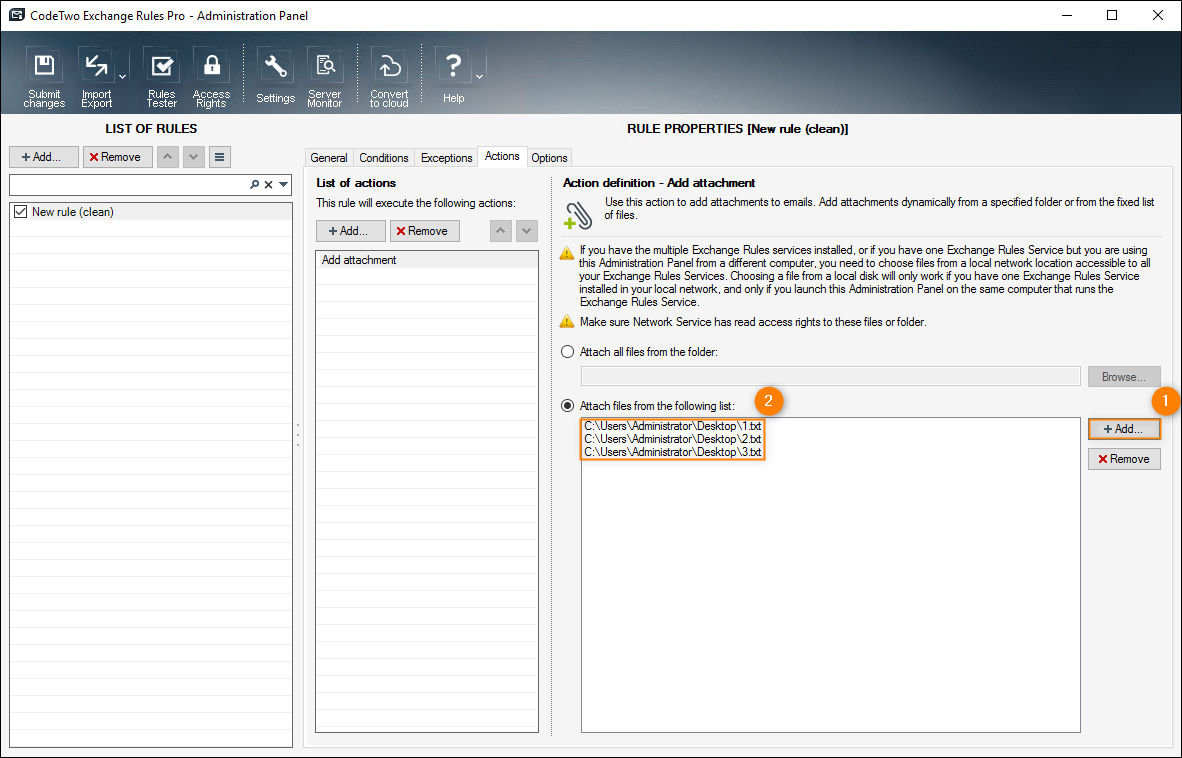Viewport: 1182px width, 758px height.
Task: Toggle the New rule (clean) checkbox
Action: (x=20, y=212)
